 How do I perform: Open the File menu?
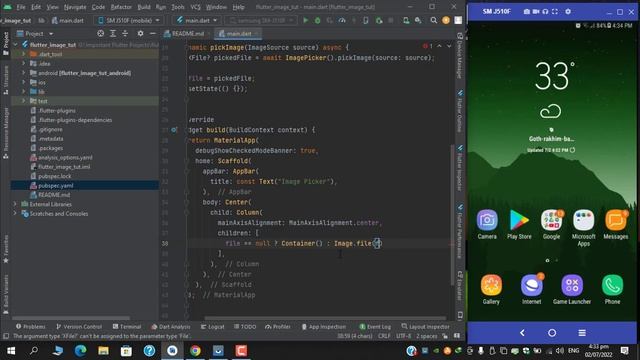pyautogui.click(x=20, y=7)
